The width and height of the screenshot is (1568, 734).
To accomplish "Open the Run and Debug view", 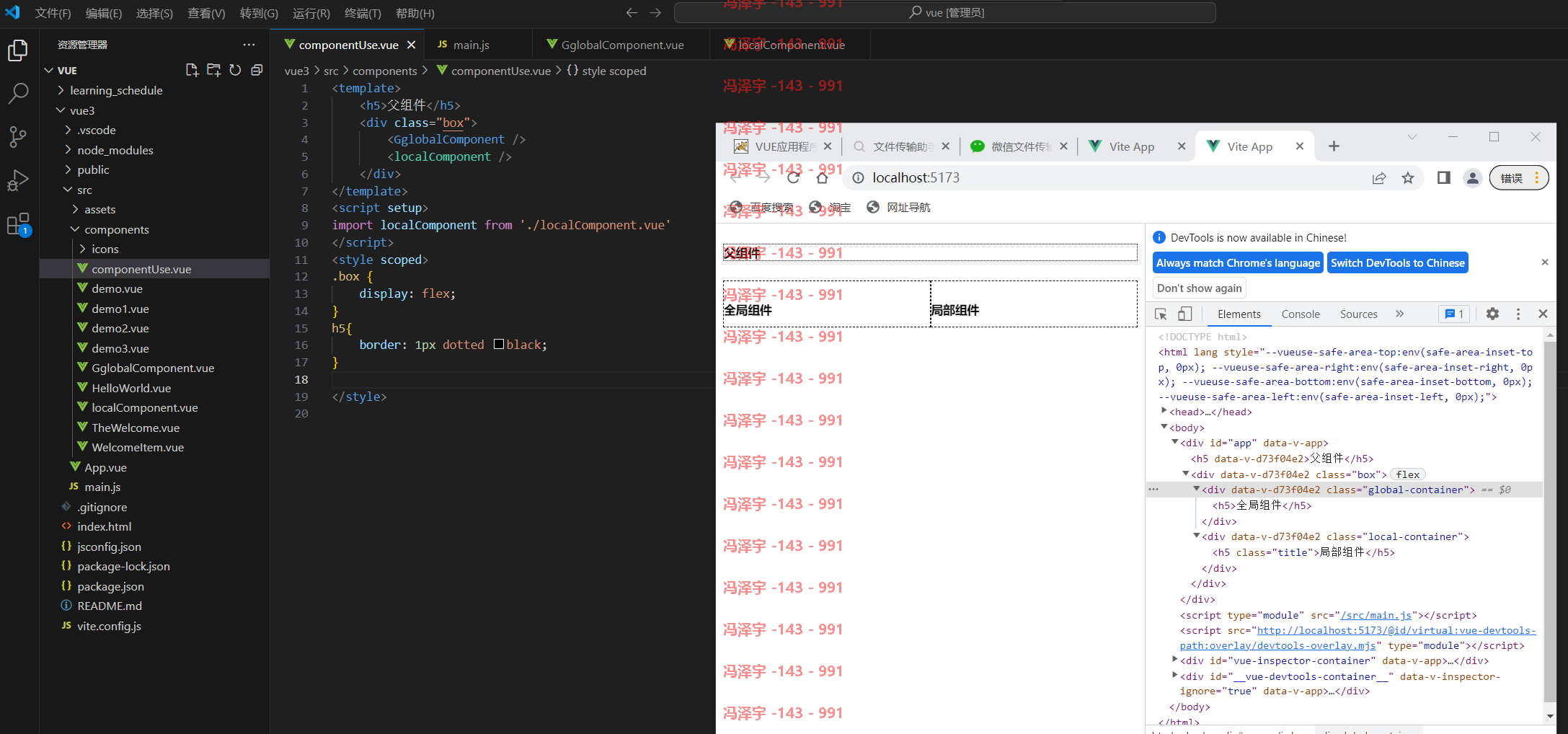I will click(18, 180).
